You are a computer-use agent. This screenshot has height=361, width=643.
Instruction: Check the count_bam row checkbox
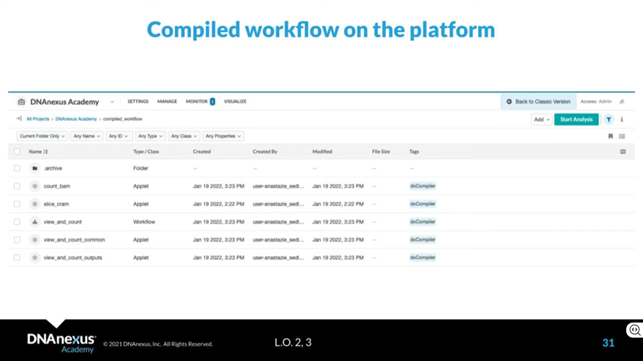click(x=17, y=186)
